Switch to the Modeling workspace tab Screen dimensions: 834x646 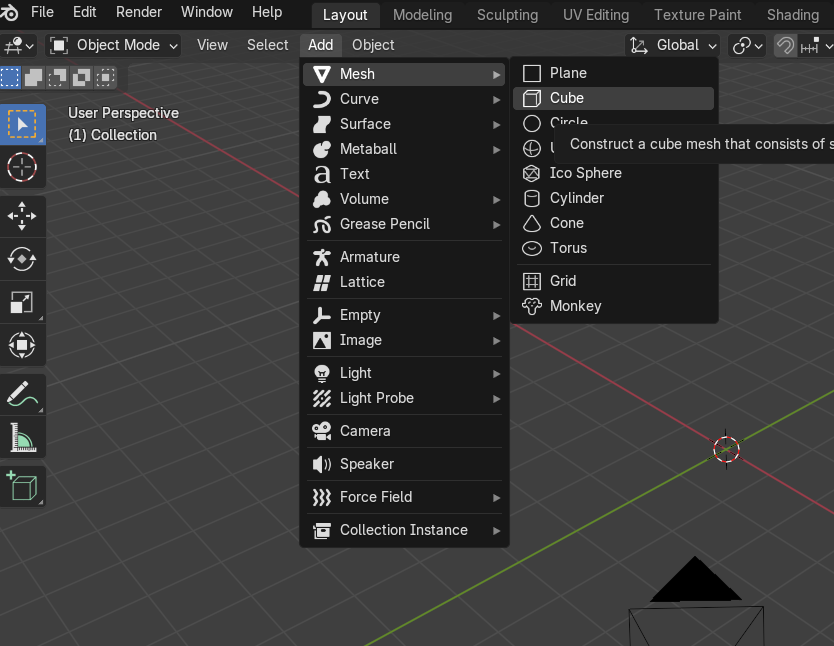pos(422,15)
